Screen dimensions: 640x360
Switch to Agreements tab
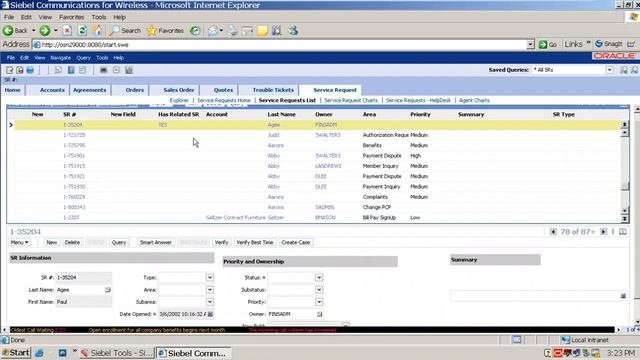[x=89, y=90]
